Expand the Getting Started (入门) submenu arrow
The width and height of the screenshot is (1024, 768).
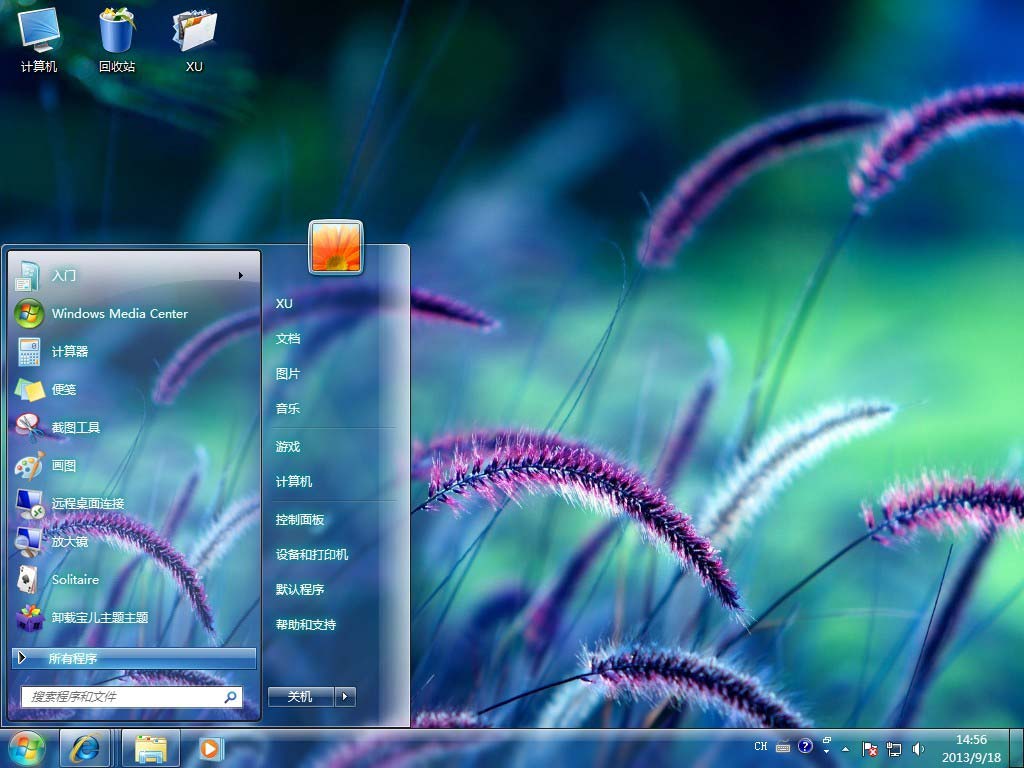(241, 275)
